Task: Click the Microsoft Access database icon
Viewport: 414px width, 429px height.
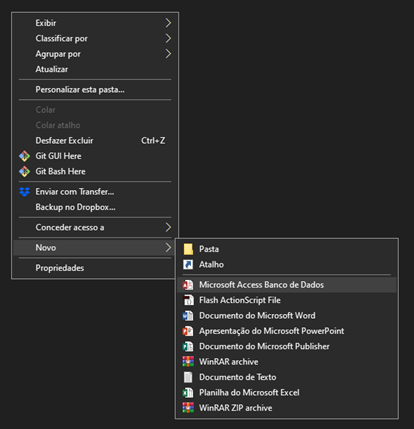Action: pyautogui.click(x=188, y=285)
